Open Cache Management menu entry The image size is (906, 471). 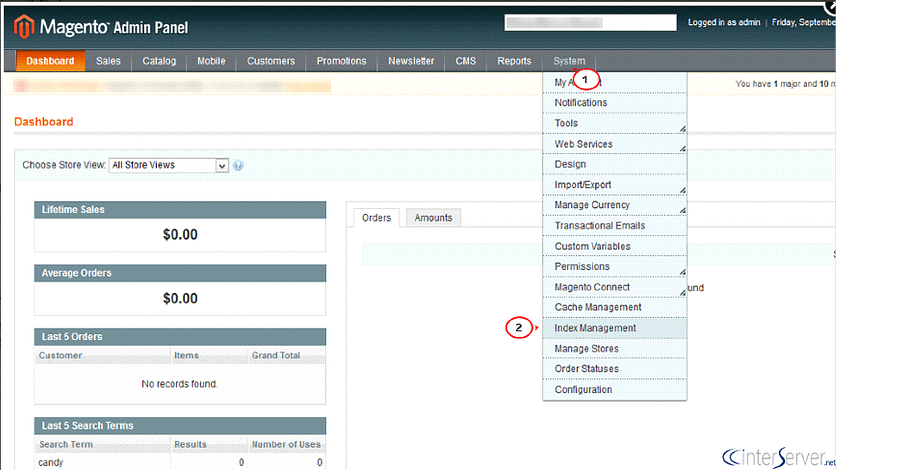click(x=598, y=307)
